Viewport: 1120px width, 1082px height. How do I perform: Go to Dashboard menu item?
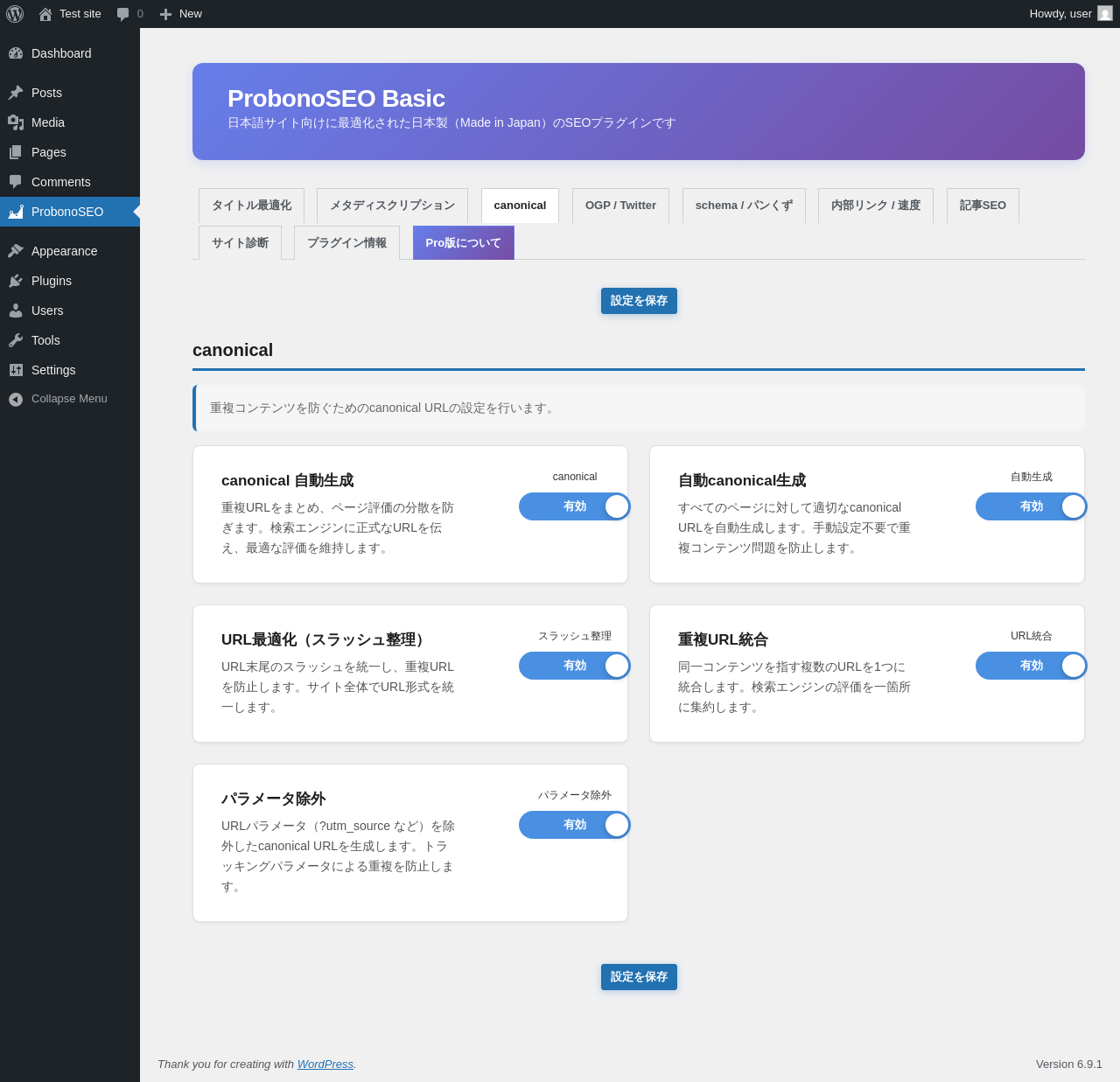70,53
